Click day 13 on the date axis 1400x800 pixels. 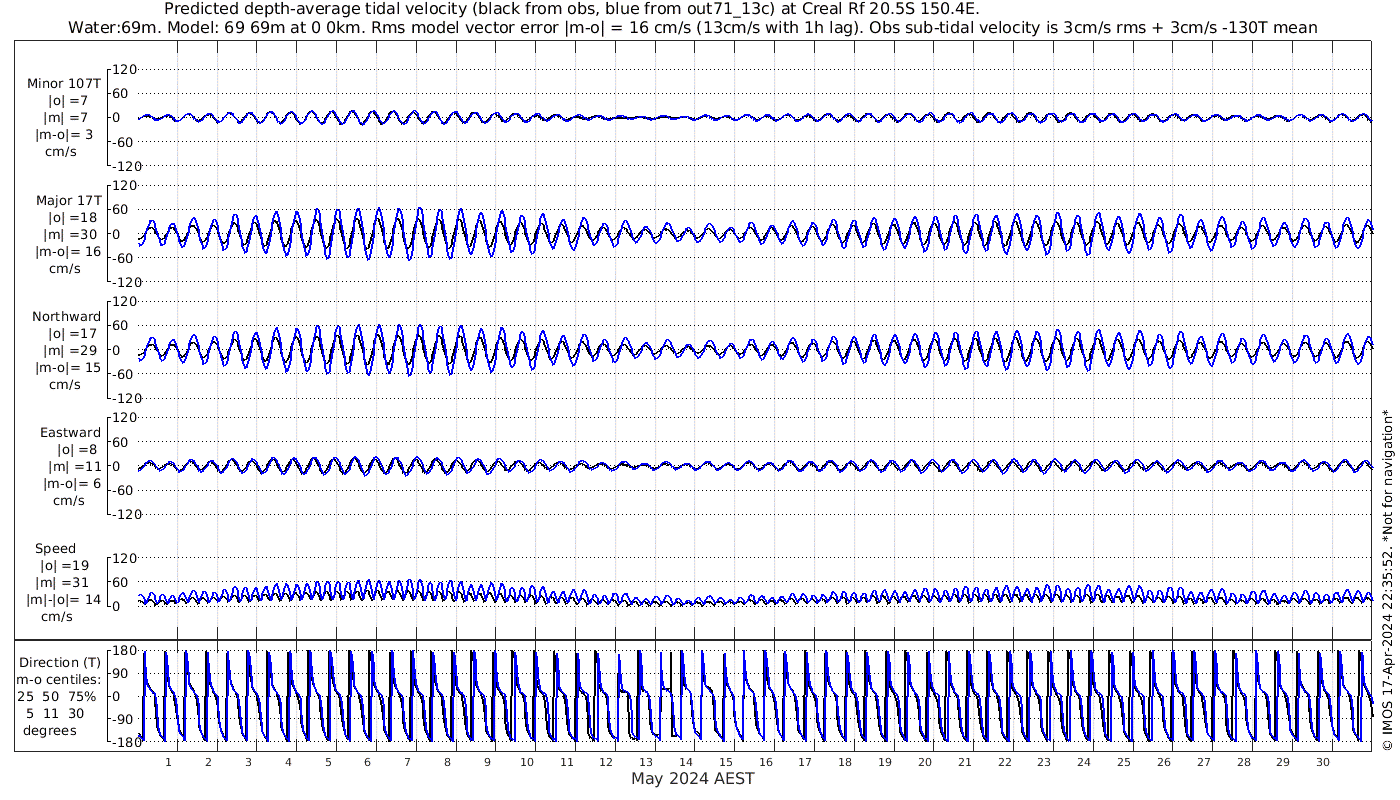646,762
